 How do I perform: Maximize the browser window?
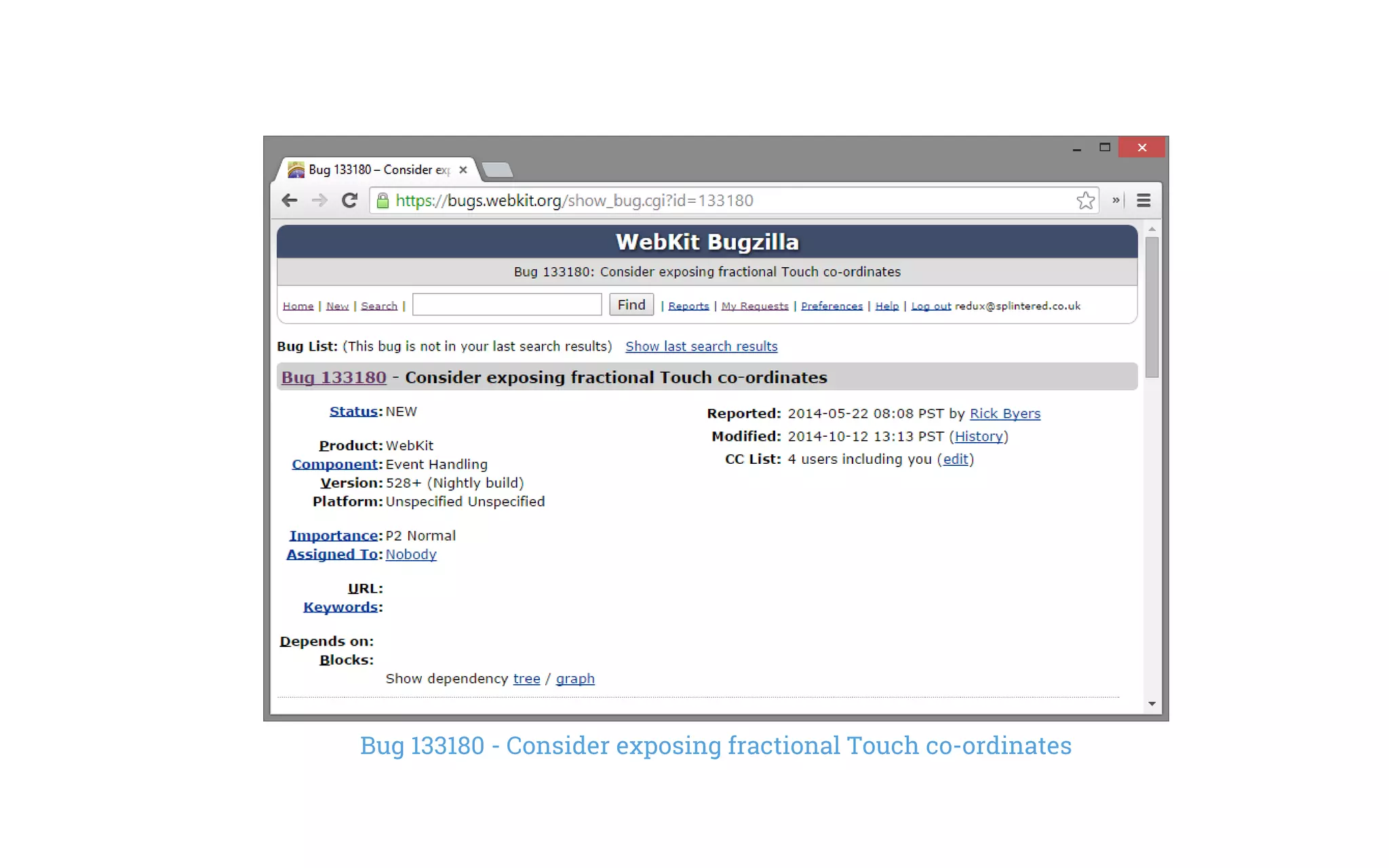click(1105, 147)
